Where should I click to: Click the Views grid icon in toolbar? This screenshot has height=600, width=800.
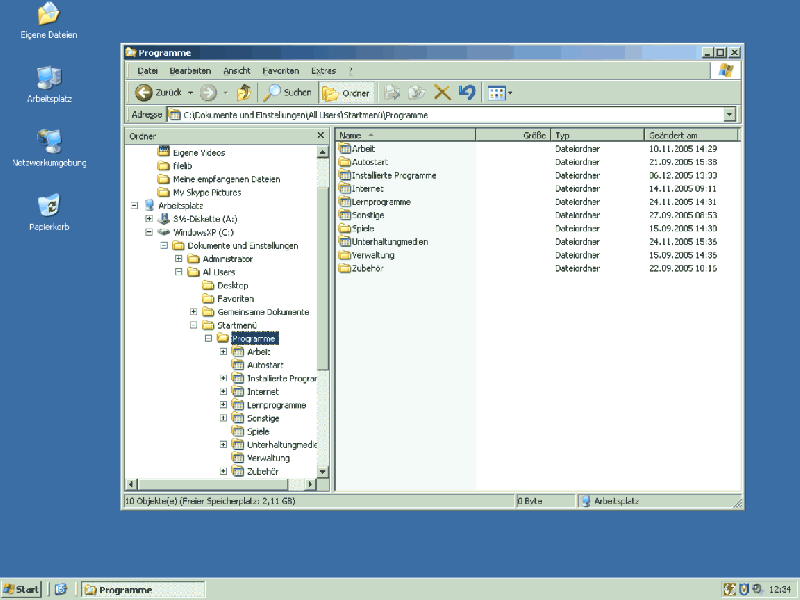click(496, 93)
